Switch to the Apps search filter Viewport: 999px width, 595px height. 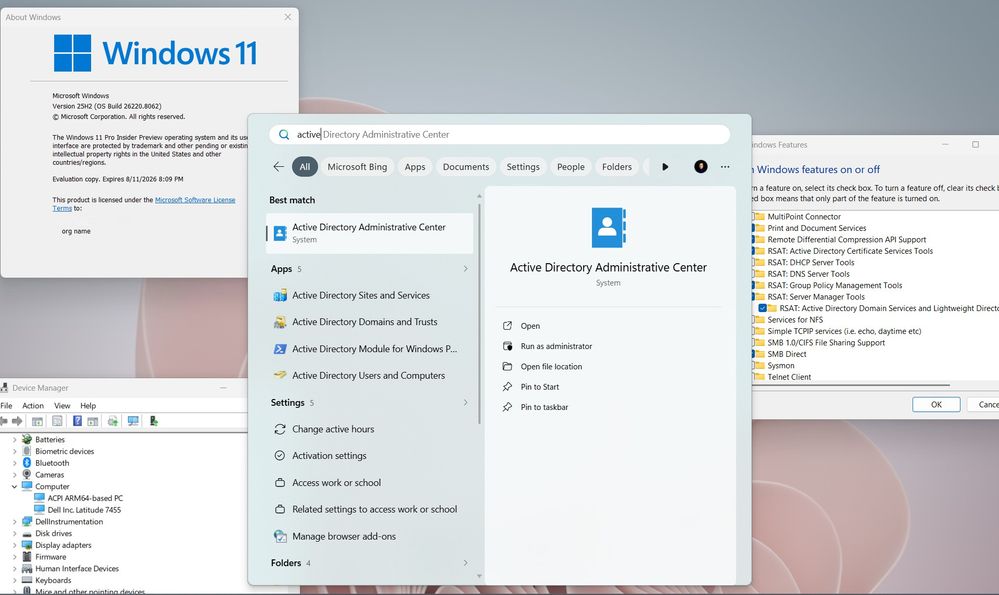pyautogui.click(x=415, y=167)
